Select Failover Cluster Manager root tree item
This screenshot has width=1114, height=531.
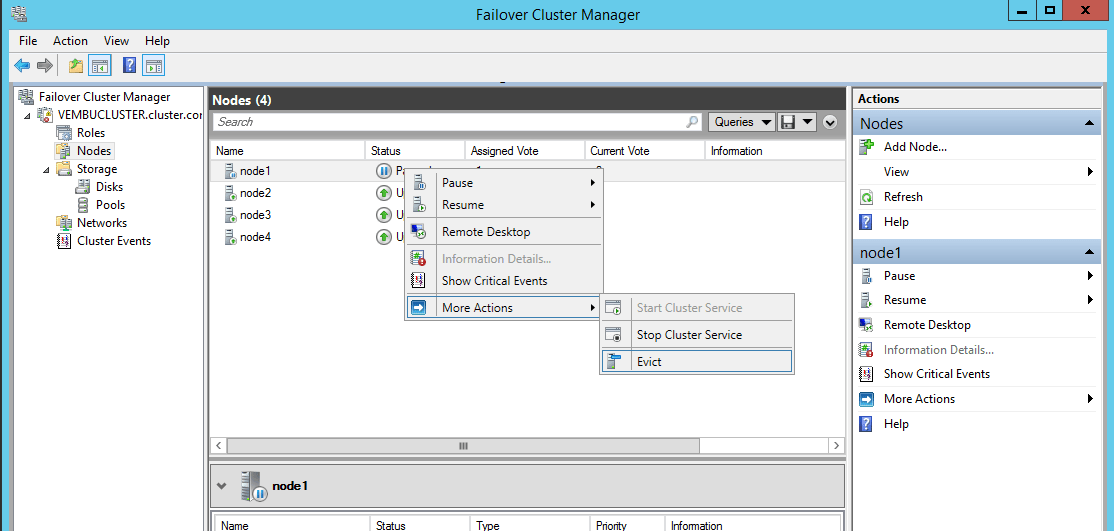tap(104, 97)
